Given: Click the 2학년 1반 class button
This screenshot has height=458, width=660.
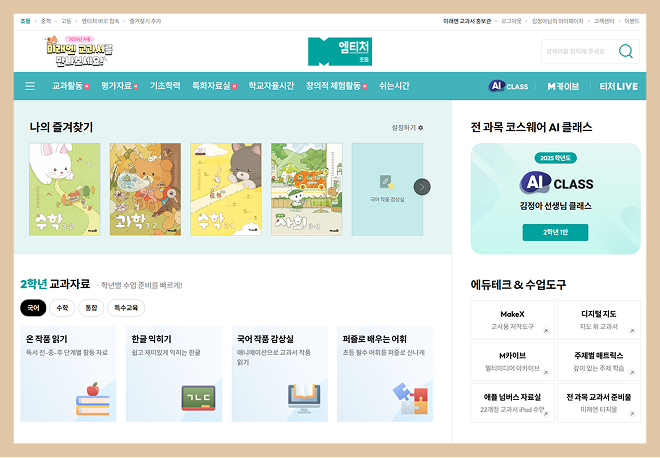Looking at the screenshot, I should pyautogui.click(x=555, y=232).
